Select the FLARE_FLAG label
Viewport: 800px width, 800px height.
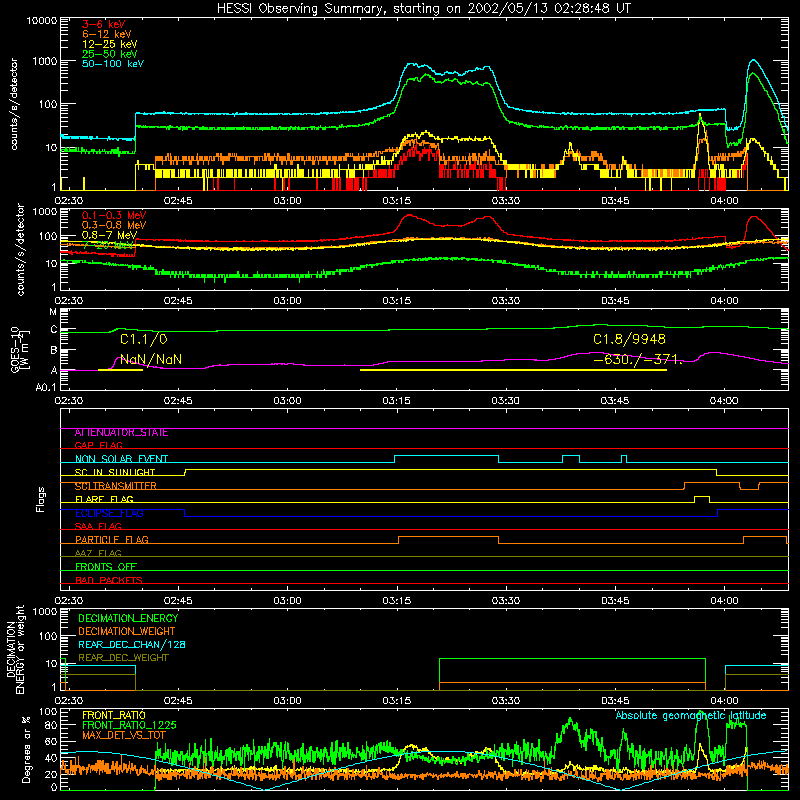click(104, 499)
